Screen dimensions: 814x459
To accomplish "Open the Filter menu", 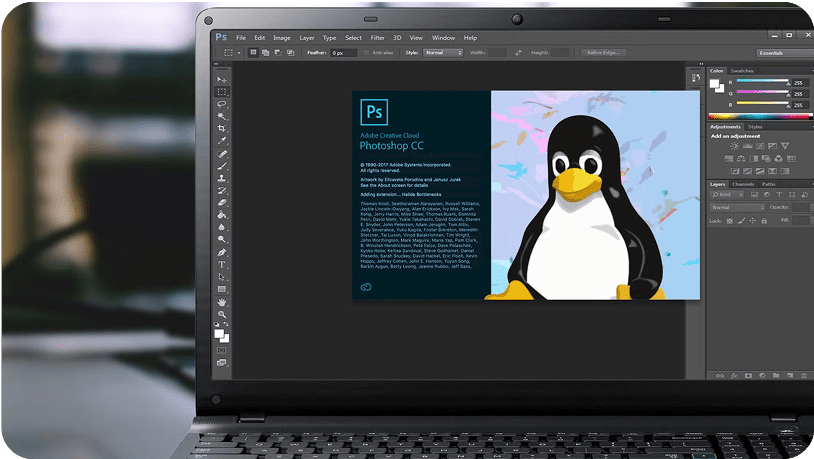I will [377, 38].
